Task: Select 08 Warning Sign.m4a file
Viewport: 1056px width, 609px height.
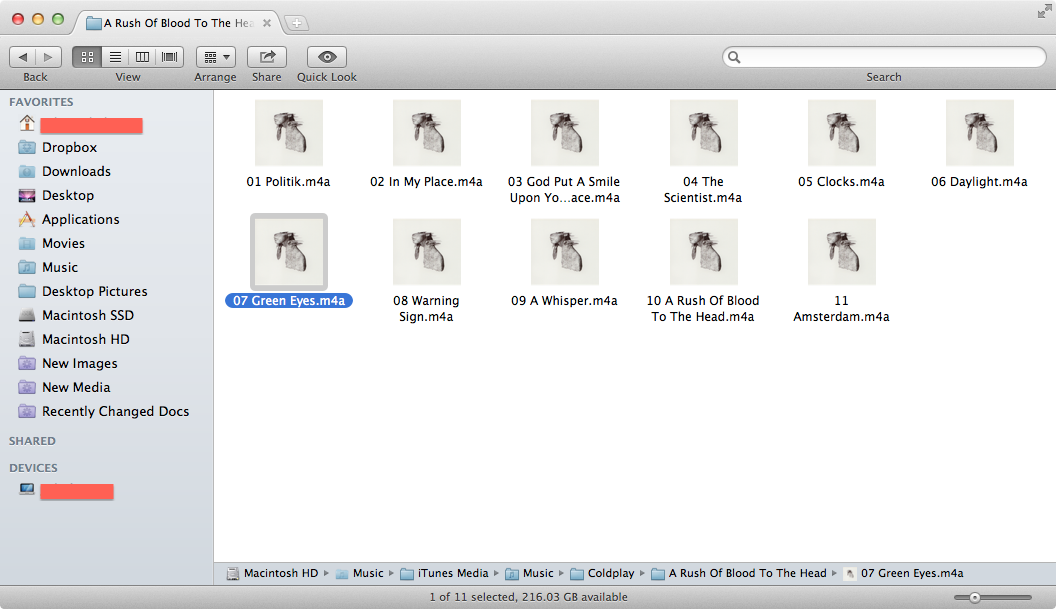Action: [x=427, y=252]
